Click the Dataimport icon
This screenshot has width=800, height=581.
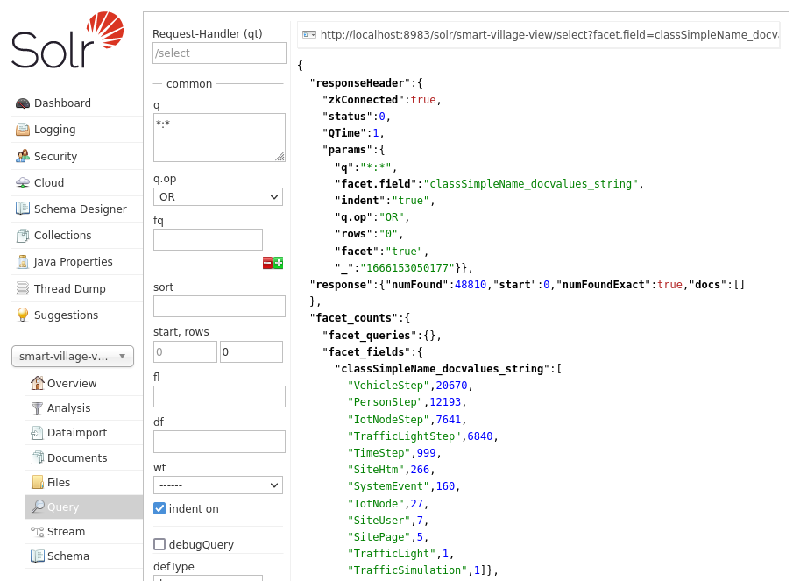pos(37,433)
